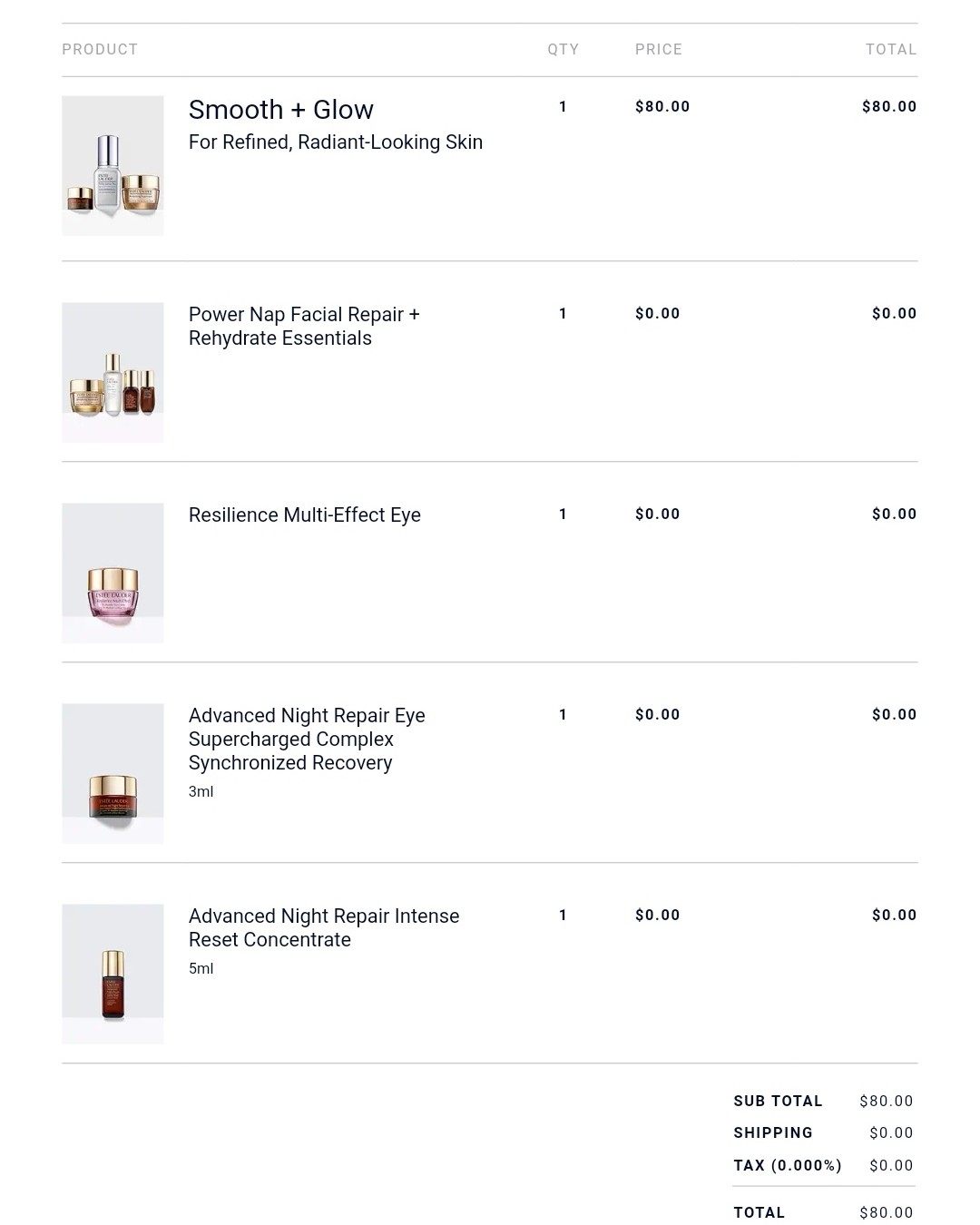The height and width of the screenshot is (1225, 980).
Task: Click the SHIPPING label in order summary
Action: pos(773,1132)
